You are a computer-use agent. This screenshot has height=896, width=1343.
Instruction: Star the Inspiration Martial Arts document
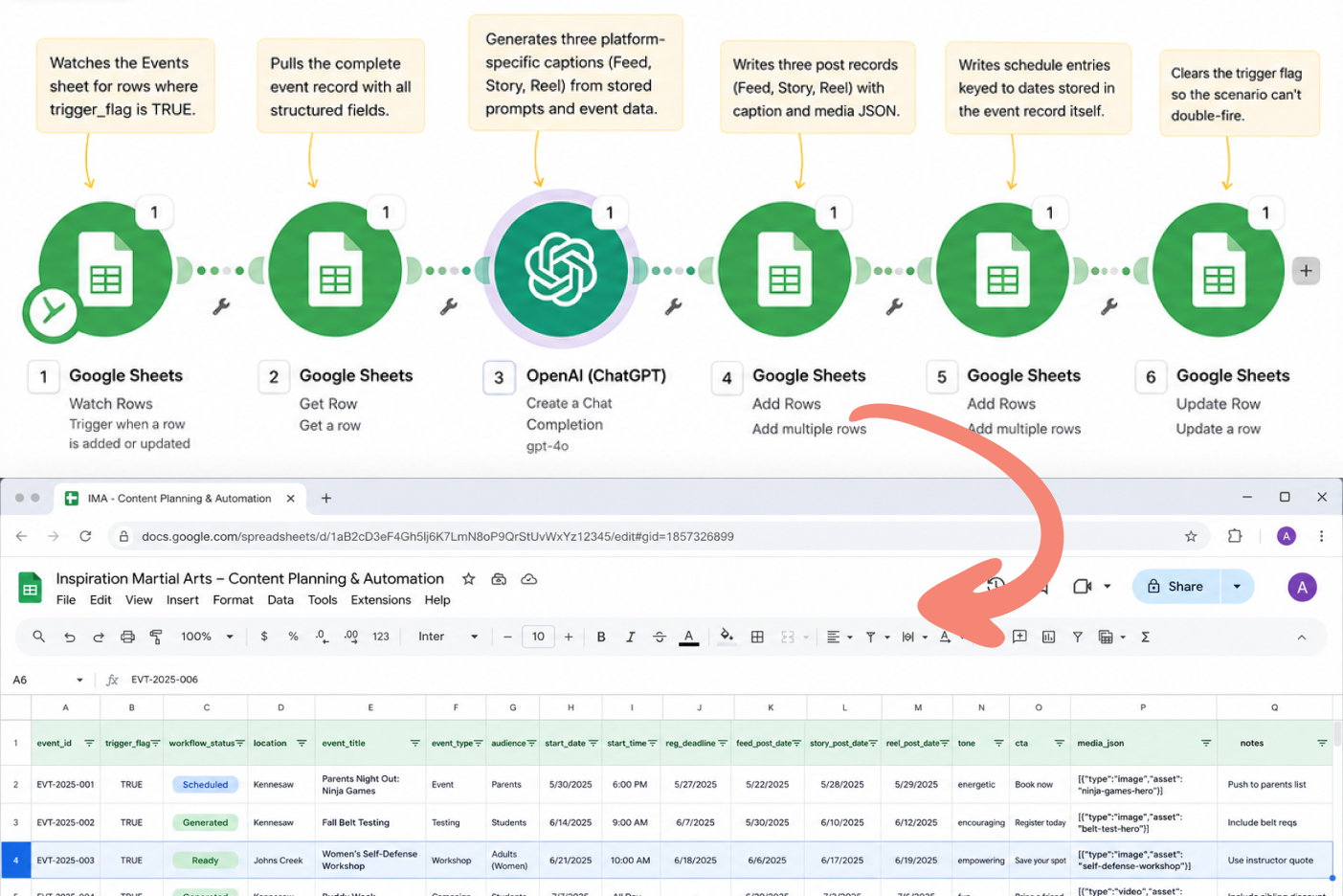coord(468,578)
